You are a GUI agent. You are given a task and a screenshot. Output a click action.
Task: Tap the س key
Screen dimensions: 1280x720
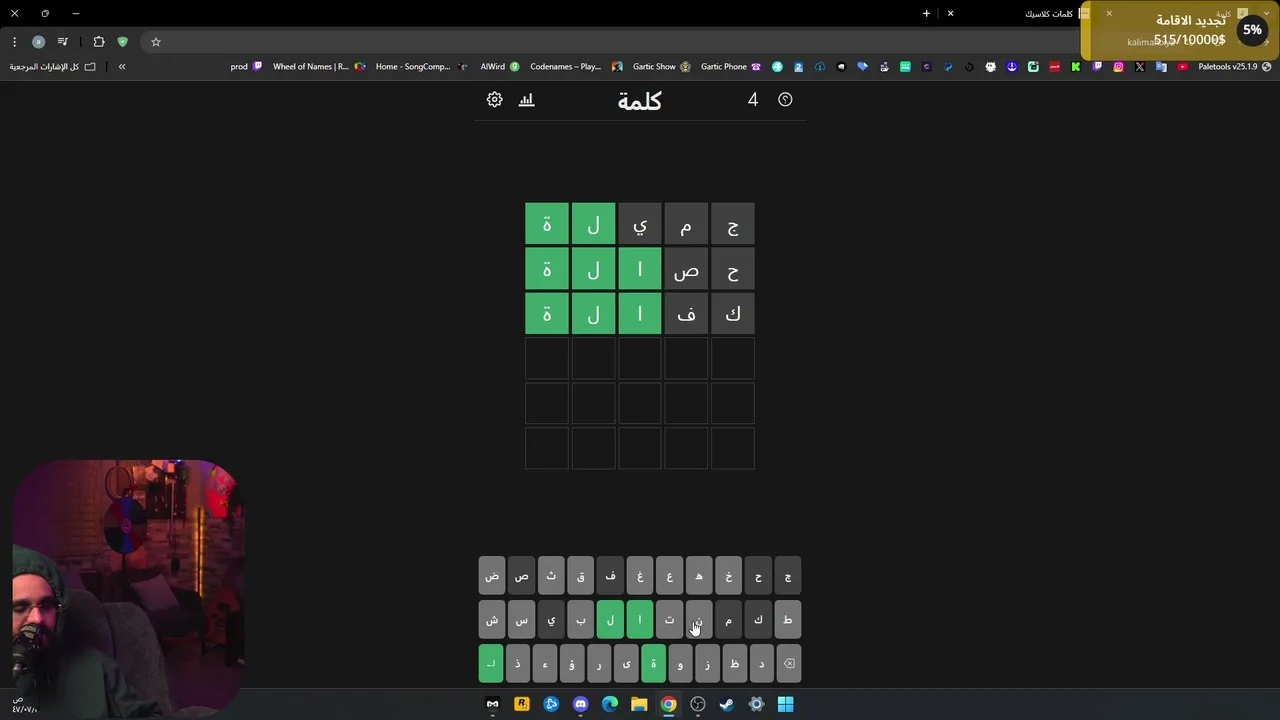(521, 620)
